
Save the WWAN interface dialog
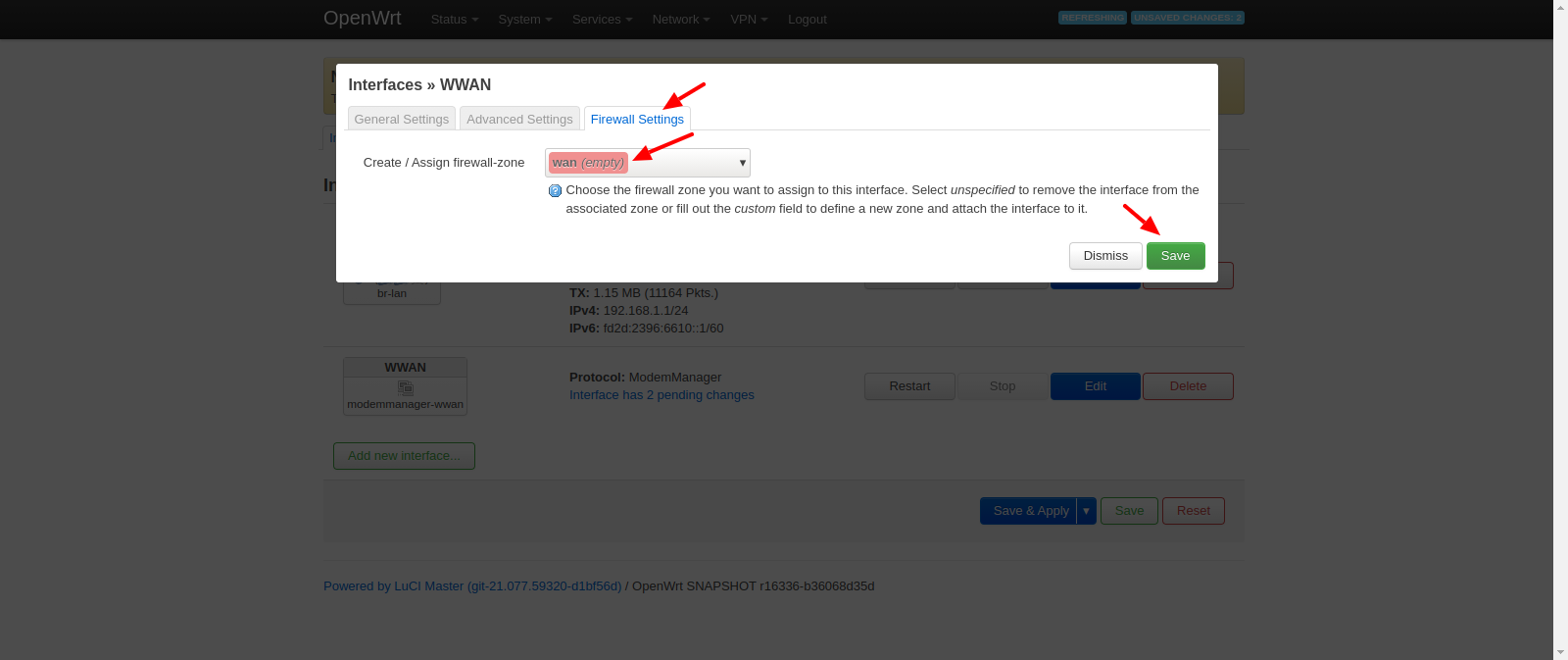[x=1176, y=256]
